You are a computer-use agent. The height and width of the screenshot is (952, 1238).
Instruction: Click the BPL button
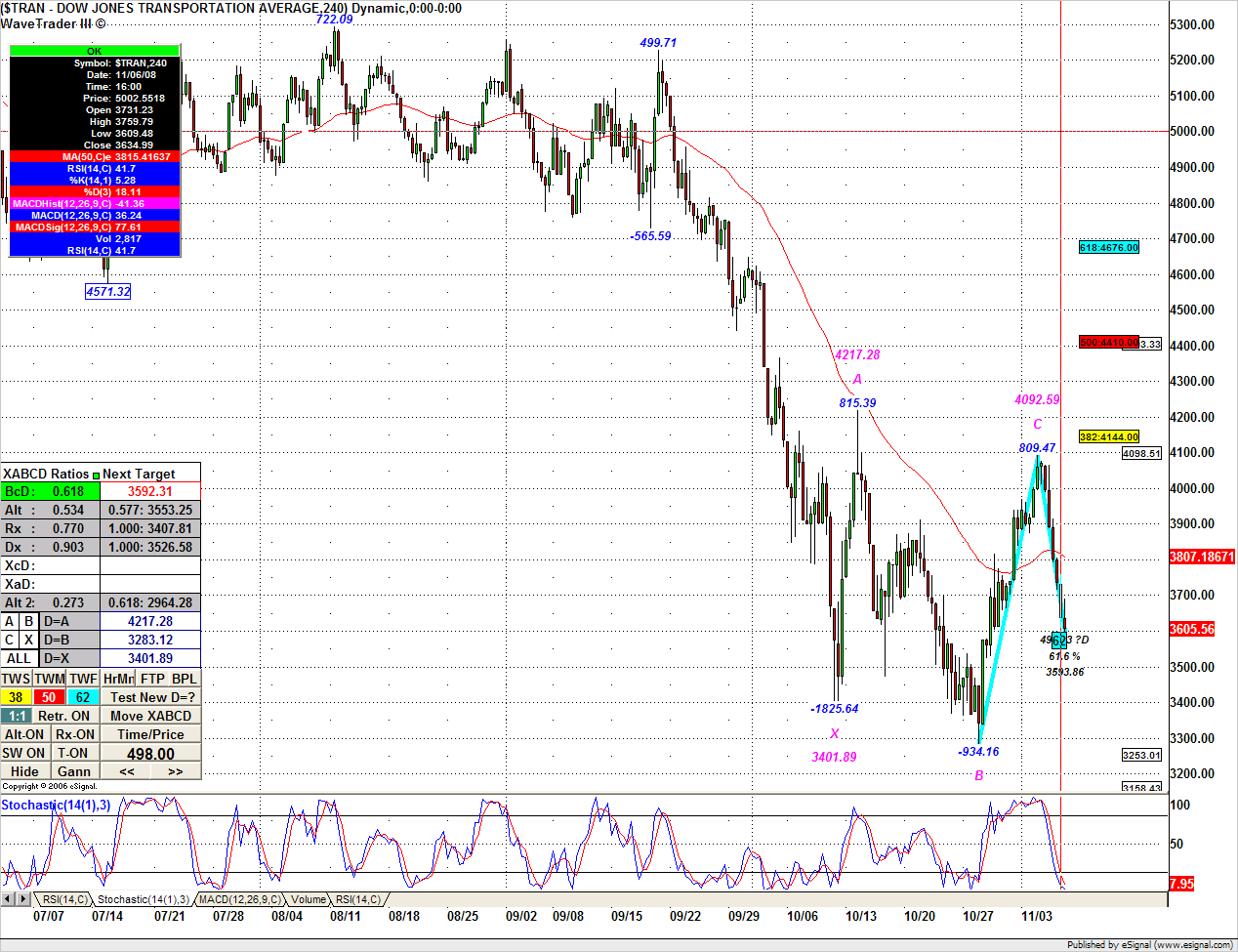[x=185, y=679]
